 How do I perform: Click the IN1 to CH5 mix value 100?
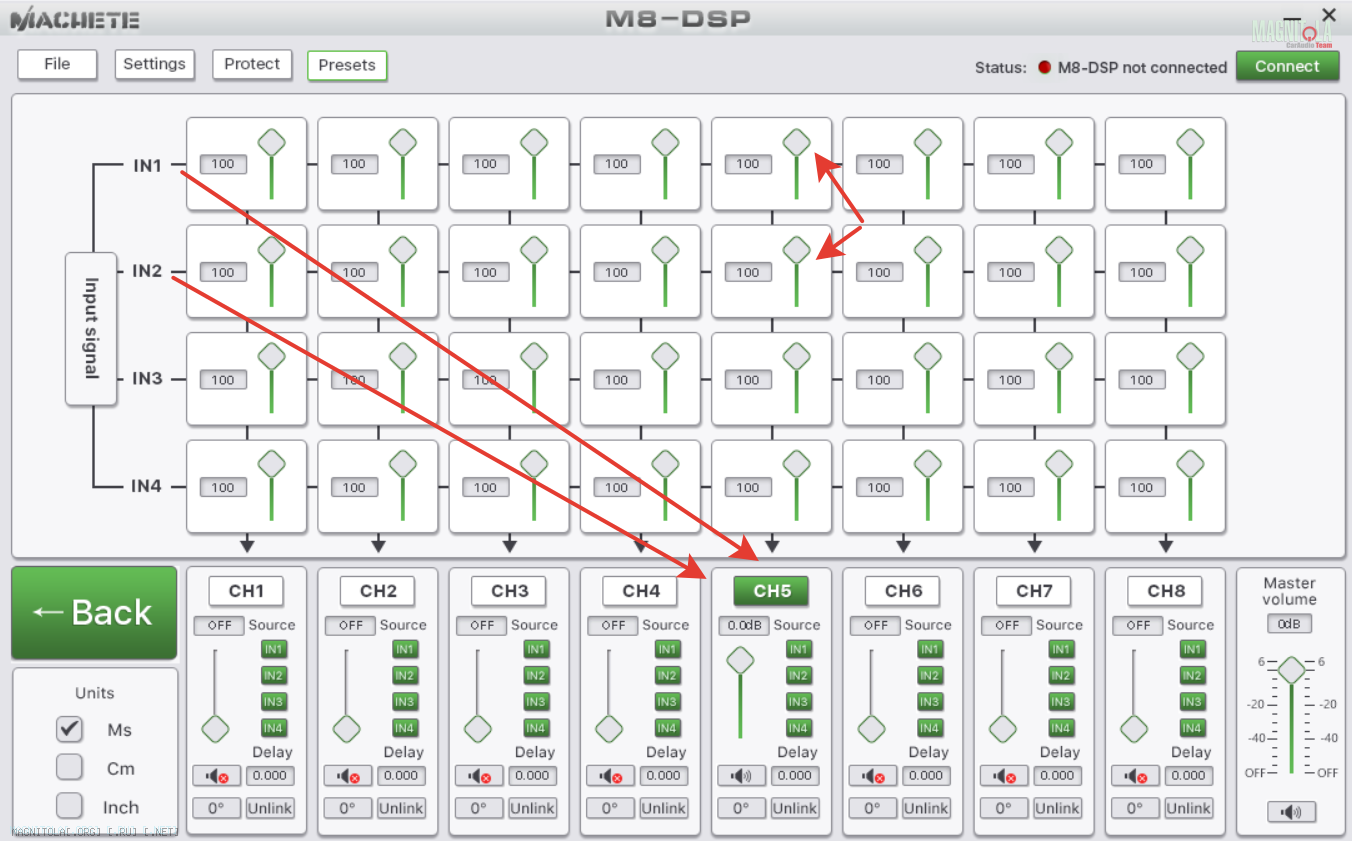click(x=748, y=164)
